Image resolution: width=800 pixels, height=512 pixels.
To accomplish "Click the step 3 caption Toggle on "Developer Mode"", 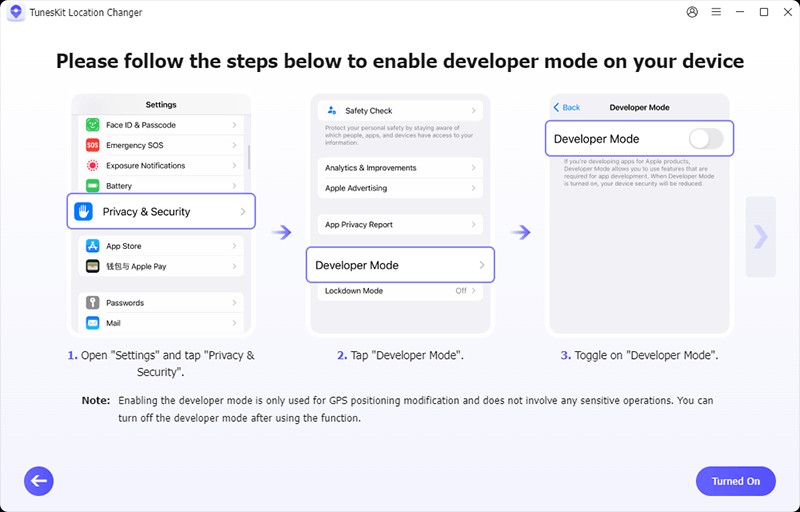I will (x=639, y=355).
